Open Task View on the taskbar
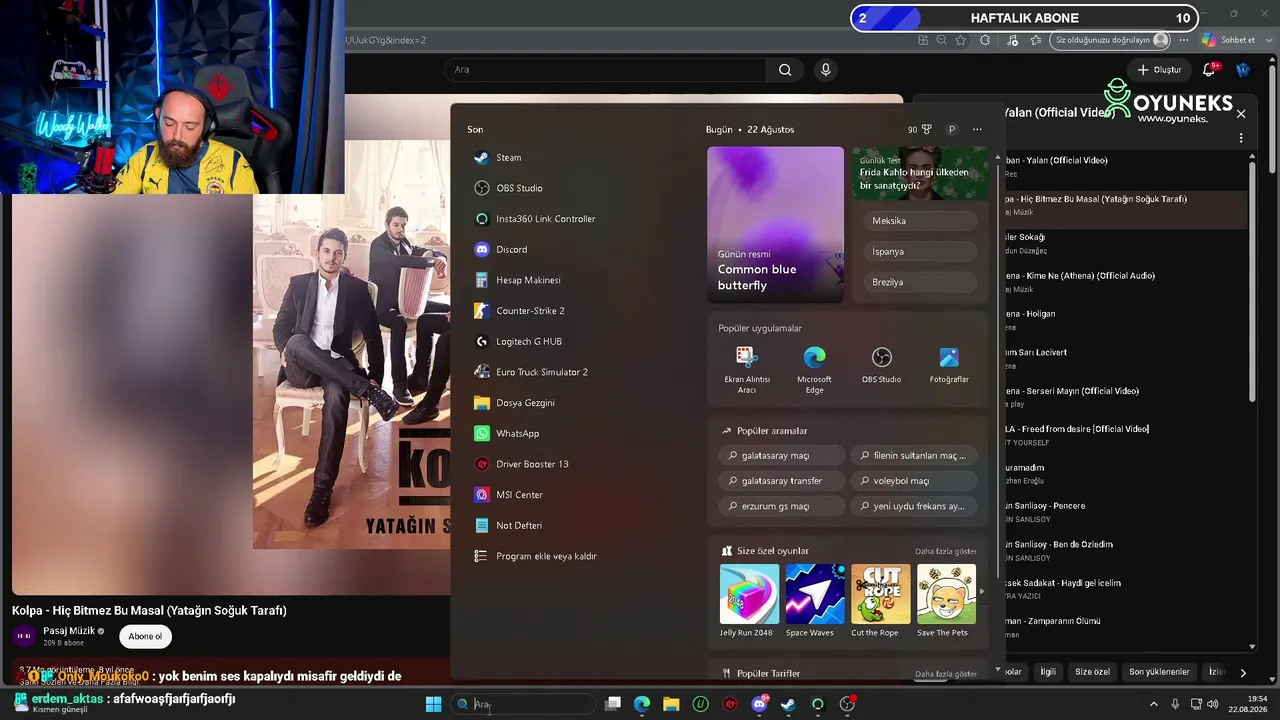This screenshot has height=720, width=1280. tap(613, 704)
